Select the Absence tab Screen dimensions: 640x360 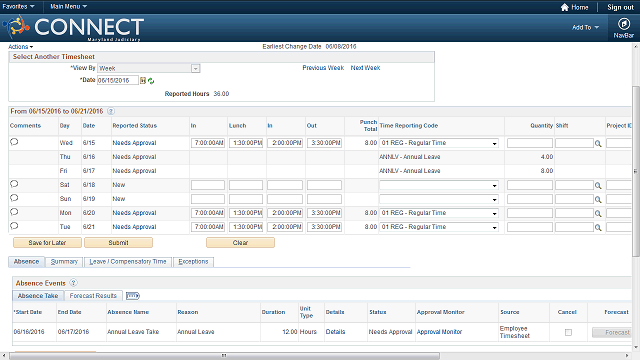(x=27, y=262)
